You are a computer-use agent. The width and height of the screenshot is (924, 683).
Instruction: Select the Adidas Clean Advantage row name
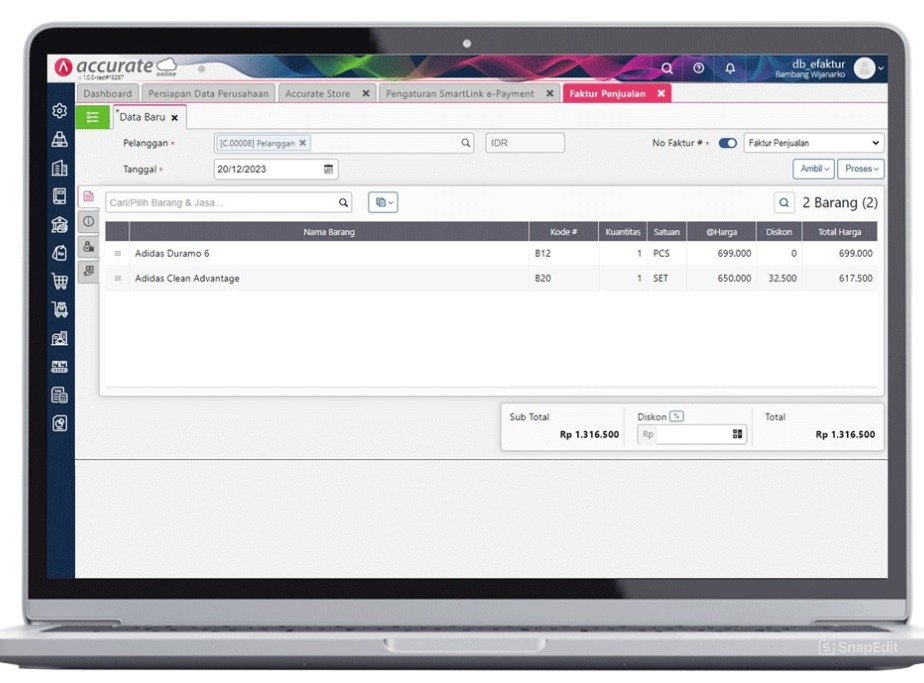point(187,278)
